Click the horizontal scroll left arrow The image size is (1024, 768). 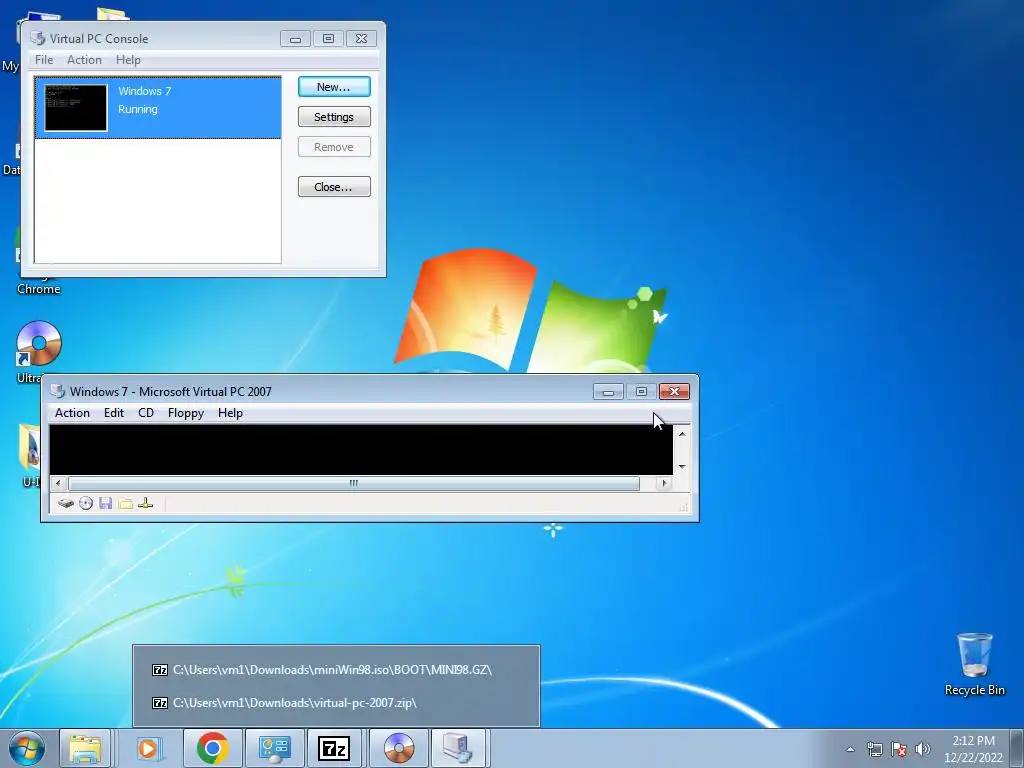click(58, 483)
